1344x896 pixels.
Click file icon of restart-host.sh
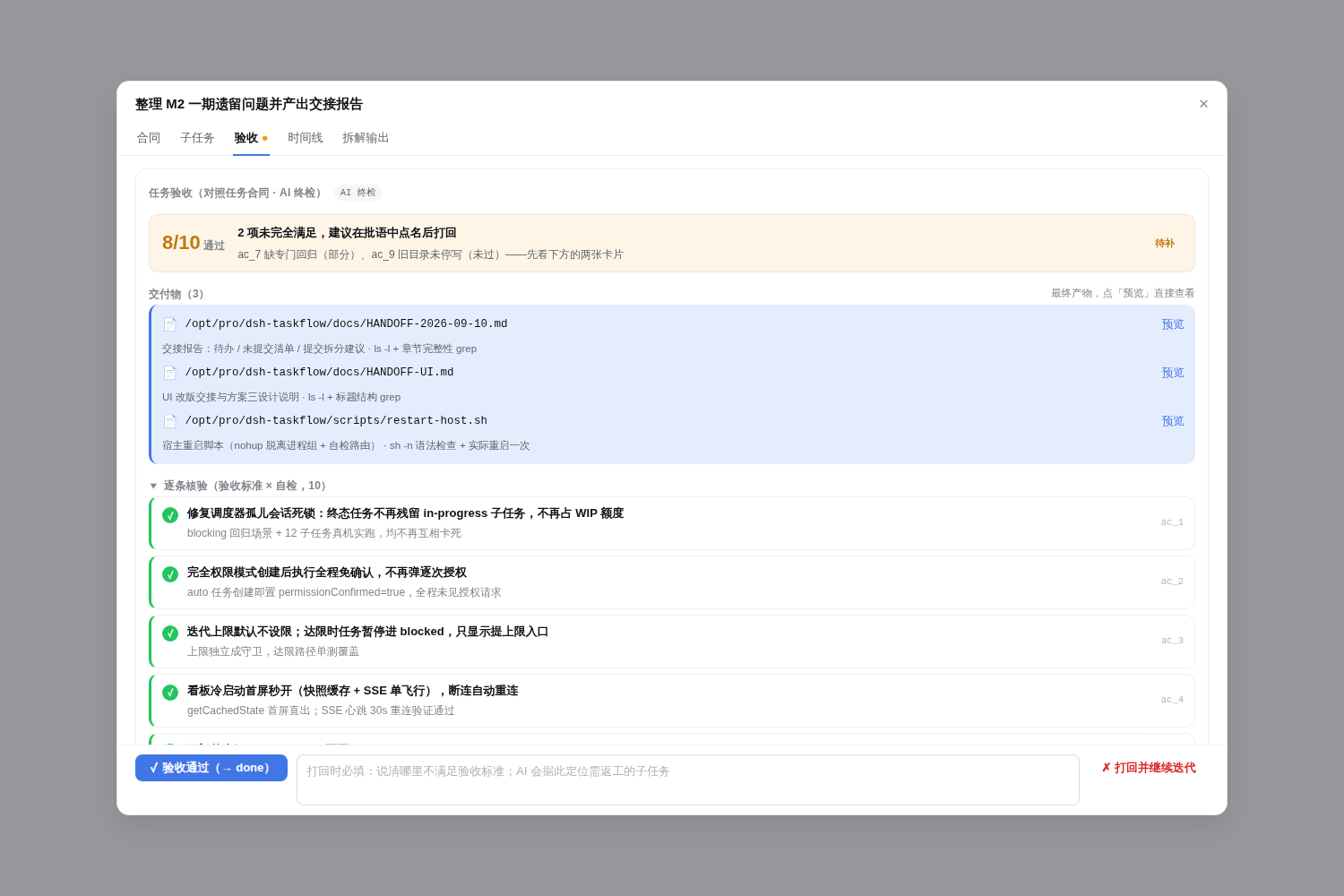point(170,421)
